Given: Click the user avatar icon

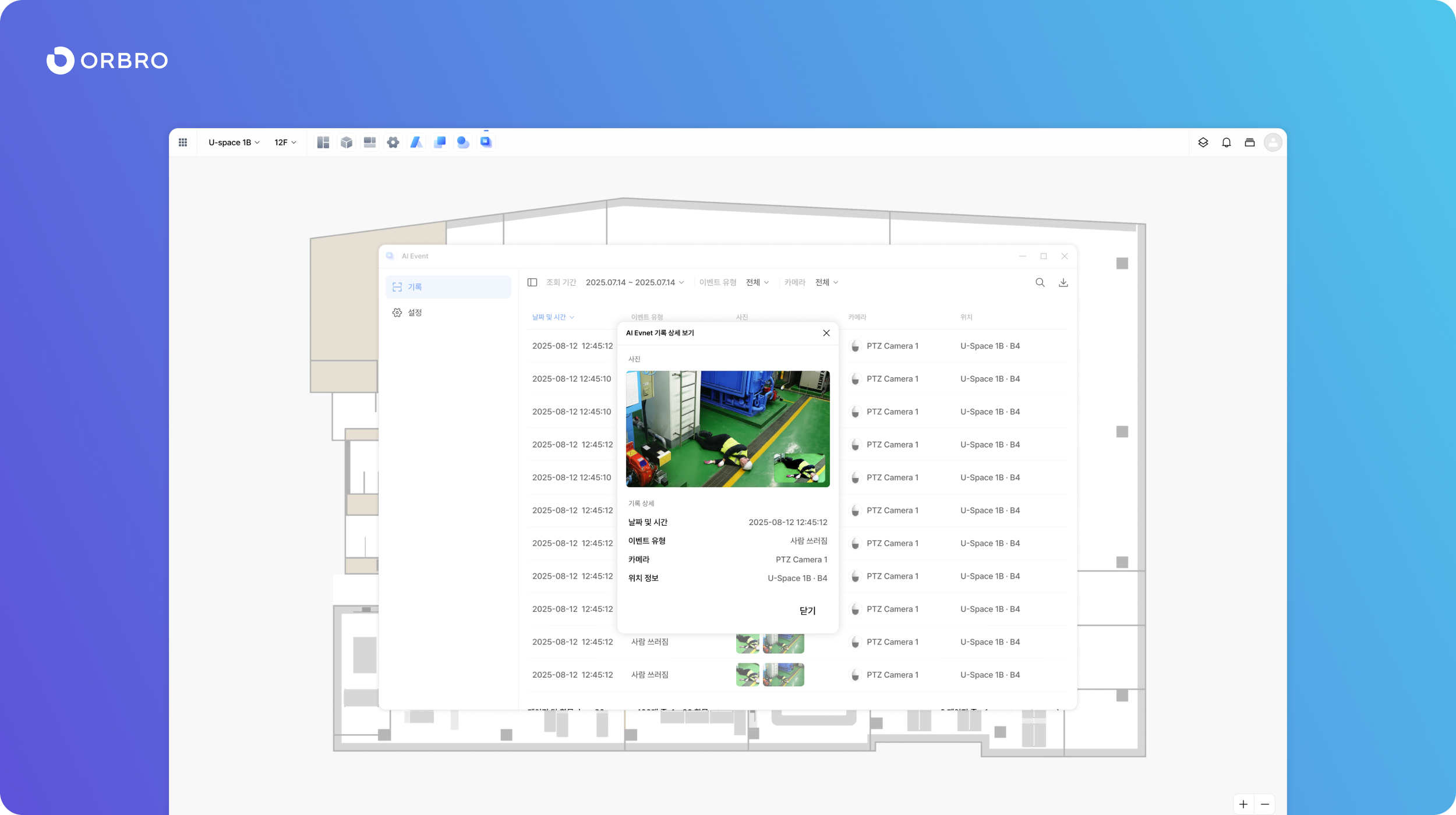Looking at the screenshot, I should (x=1273, y=143).
